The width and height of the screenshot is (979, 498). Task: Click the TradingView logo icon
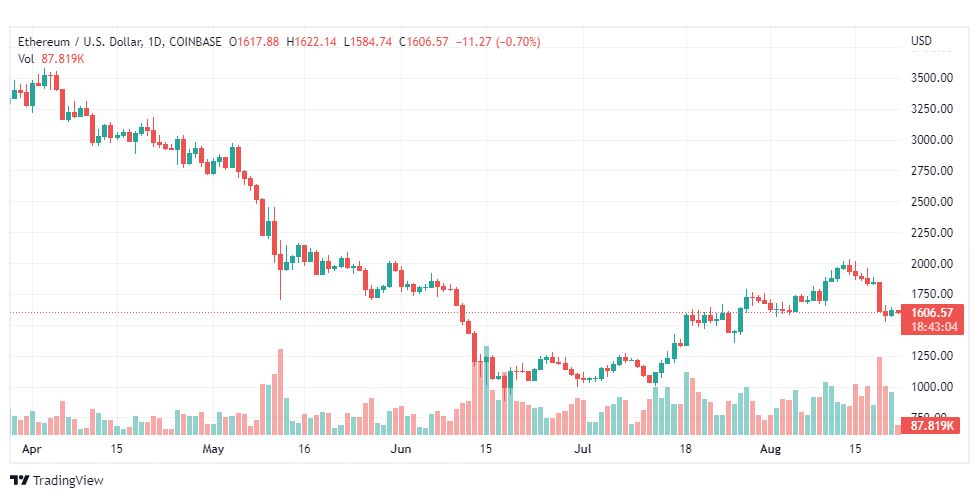coord(19,481)
